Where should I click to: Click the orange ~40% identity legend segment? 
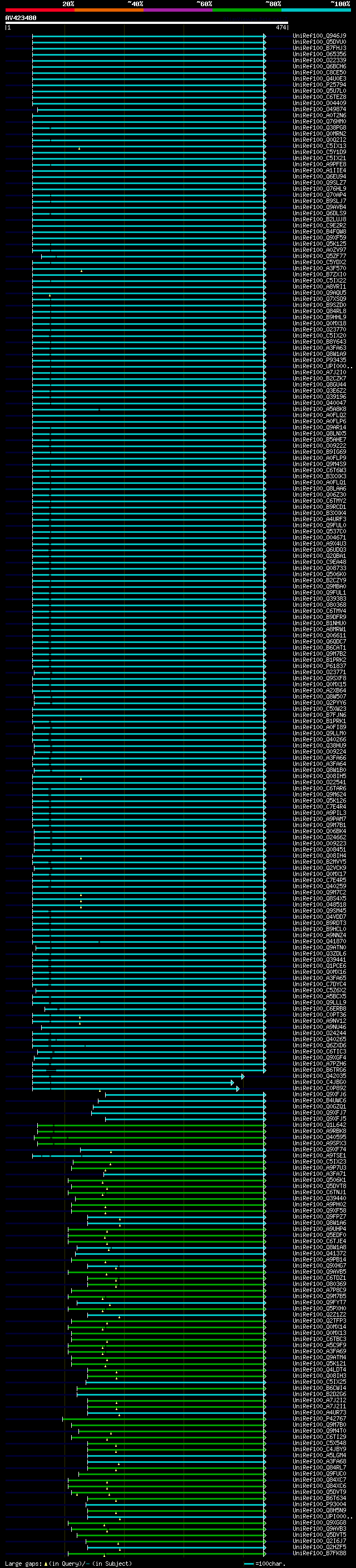coord(108,10)
